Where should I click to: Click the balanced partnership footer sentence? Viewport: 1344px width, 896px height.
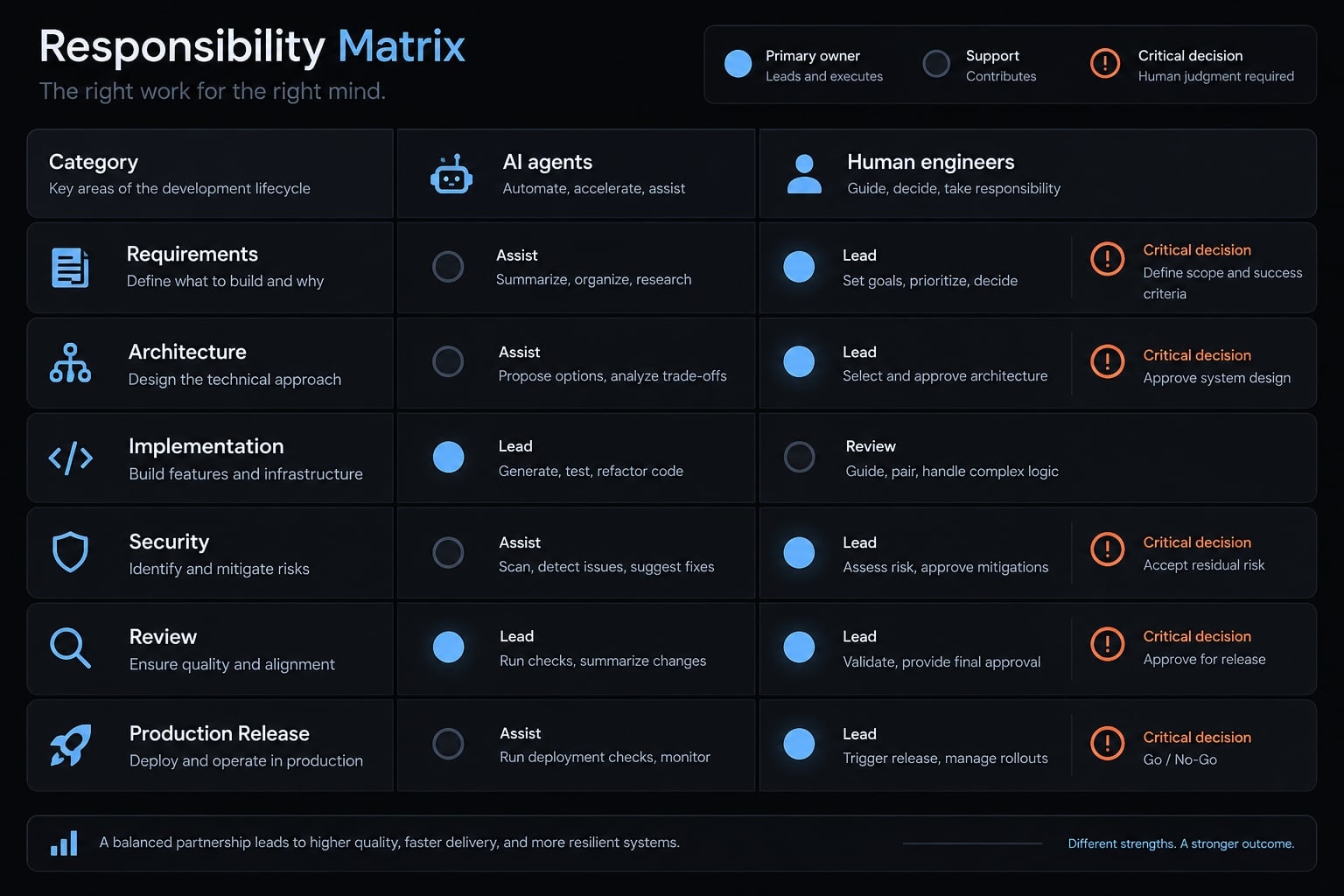[x=389, y=843]
